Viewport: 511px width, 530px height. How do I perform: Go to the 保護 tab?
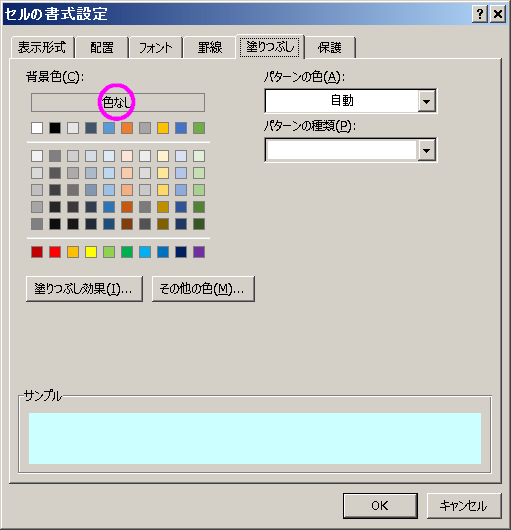[330, 47]
